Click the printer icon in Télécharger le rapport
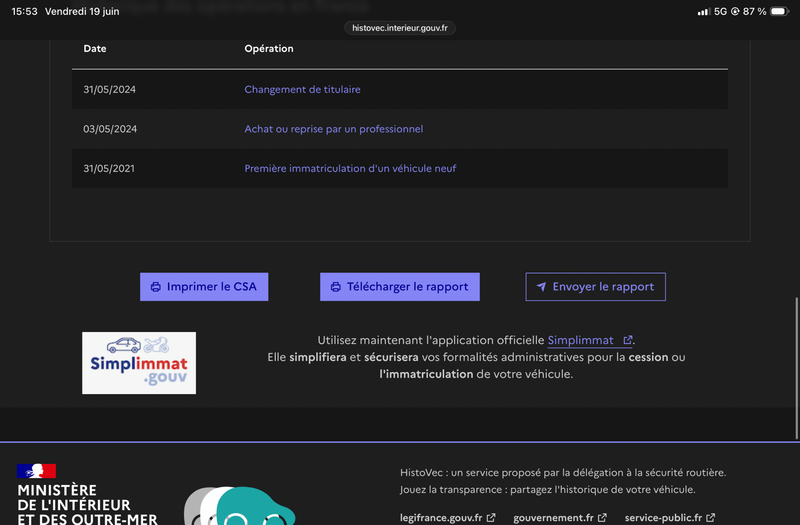This screenshot has width=800, height=525. pos(336,287)
